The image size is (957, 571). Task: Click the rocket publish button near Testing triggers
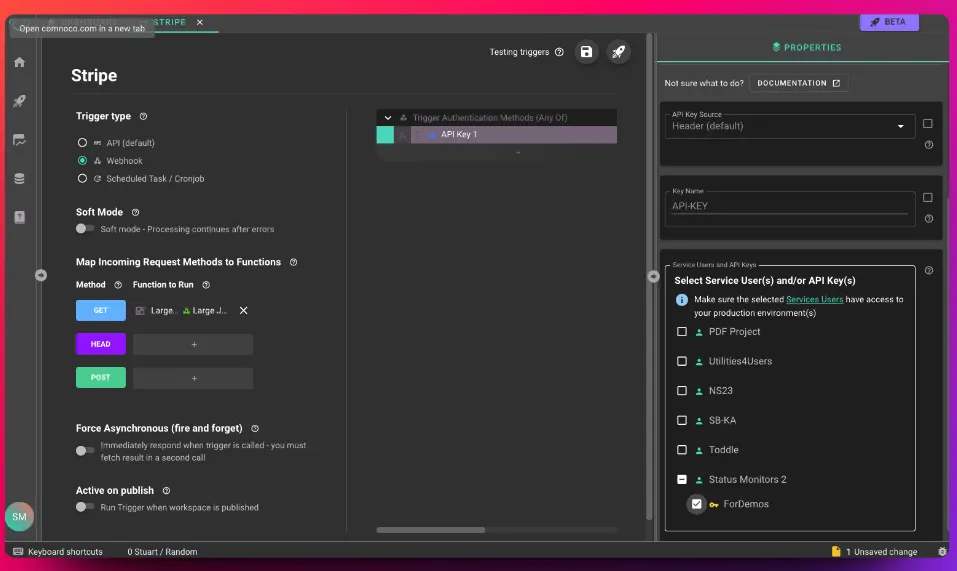coord(619,52)
